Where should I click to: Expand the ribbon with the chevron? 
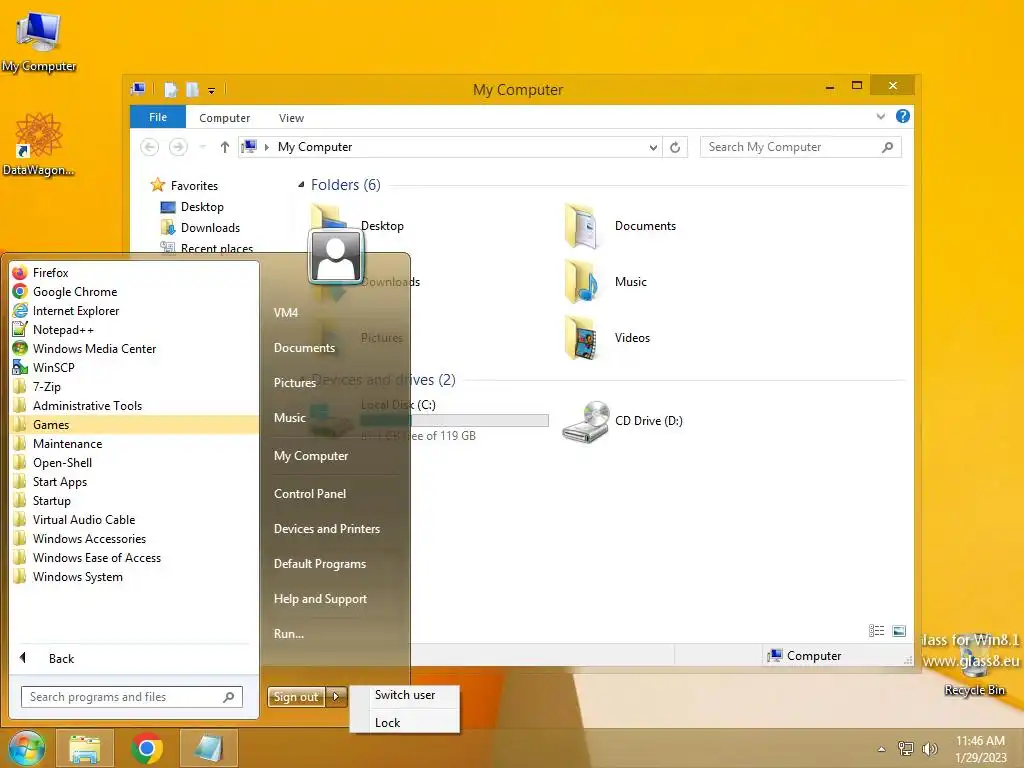pyautogui.click(x=880, y=116)
